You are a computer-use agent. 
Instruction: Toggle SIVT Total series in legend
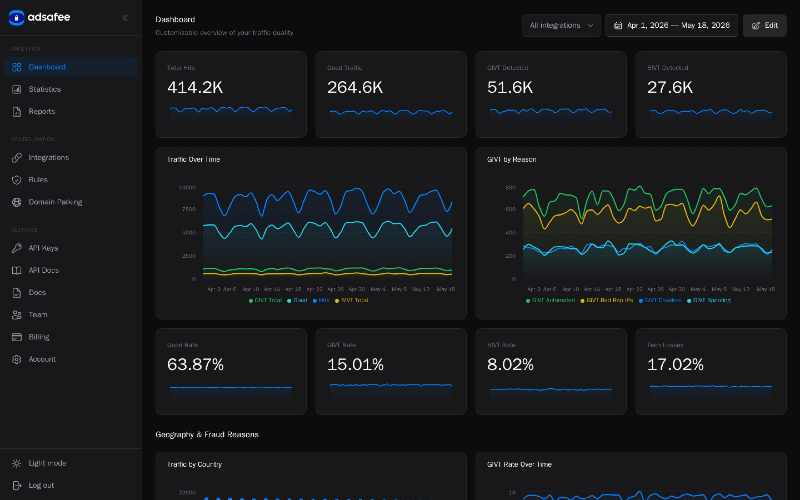click(x=352, y=301)
